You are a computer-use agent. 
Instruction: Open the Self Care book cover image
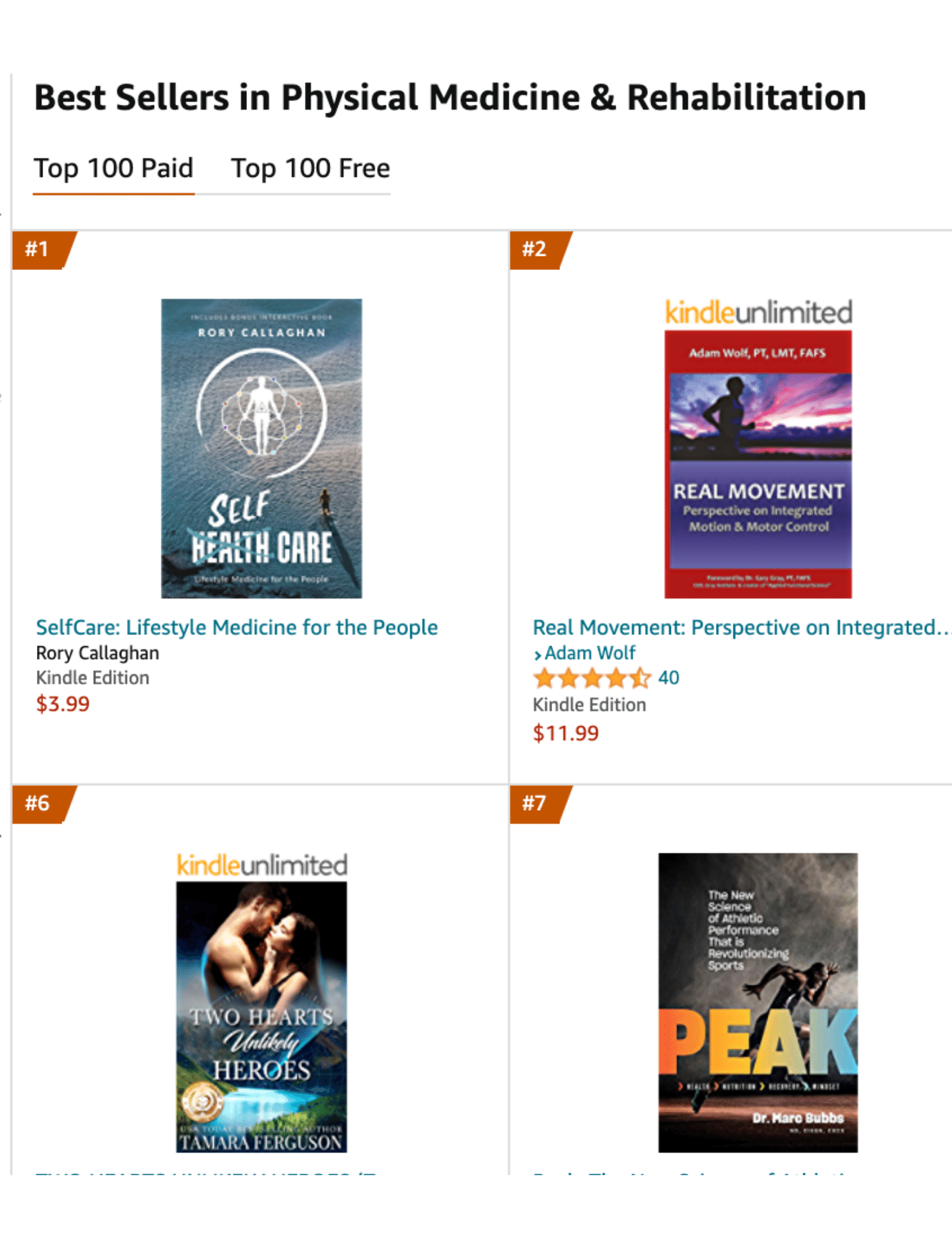[261, 448]
